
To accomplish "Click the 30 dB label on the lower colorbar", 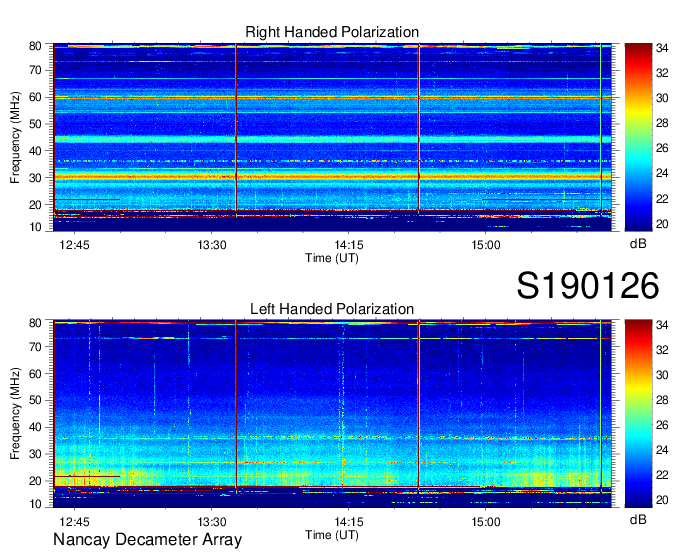I will click(662, 375).
